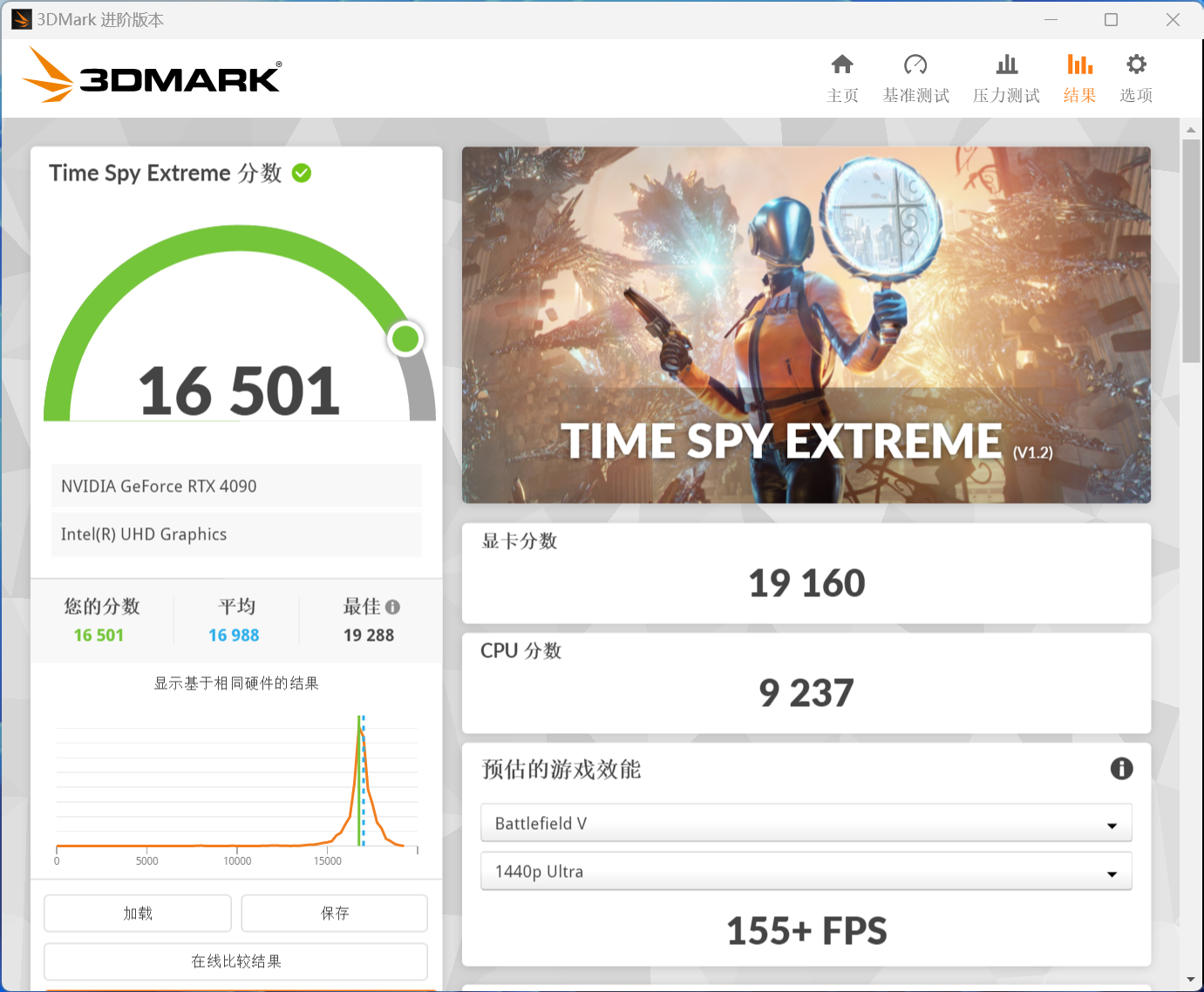Image resolution: width=1204 pixels, height=992 pixels.
Task: Open the 基准测试 benchmark gauge icon
Action: click(915, 65)
